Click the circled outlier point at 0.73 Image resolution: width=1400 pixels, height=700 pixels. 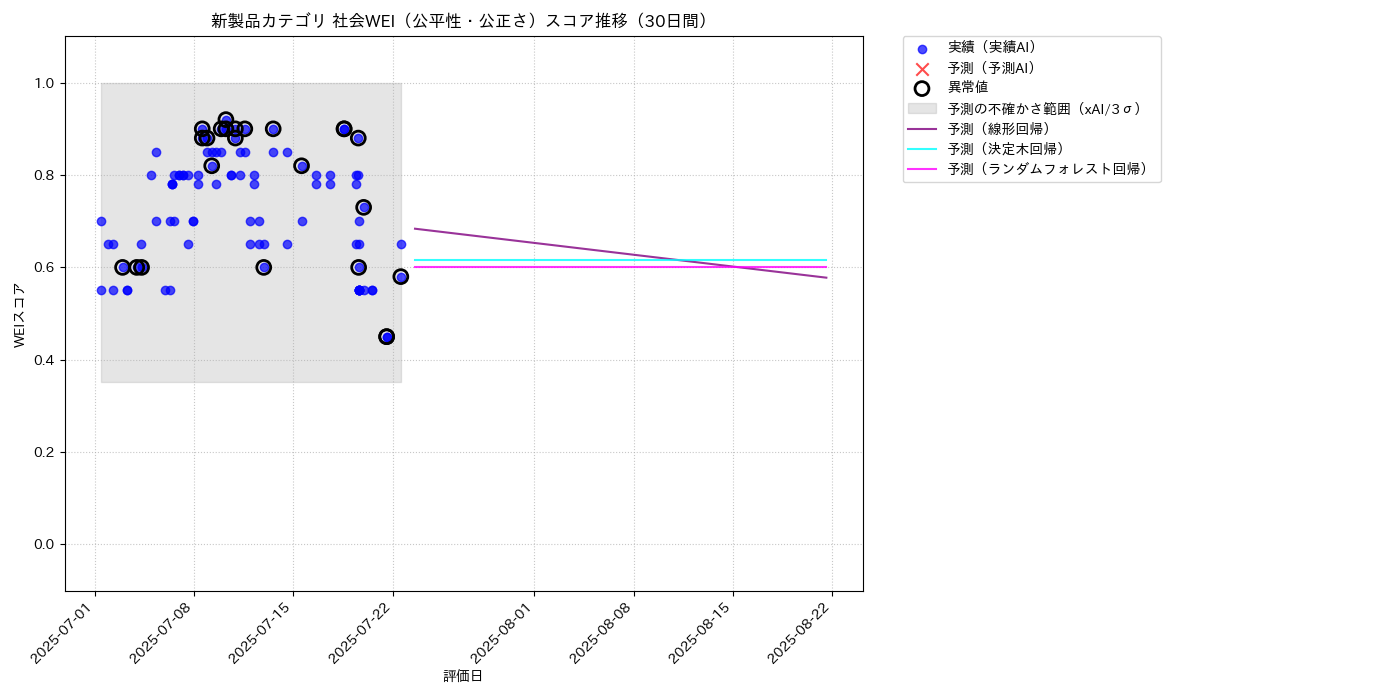pos(364,207)
